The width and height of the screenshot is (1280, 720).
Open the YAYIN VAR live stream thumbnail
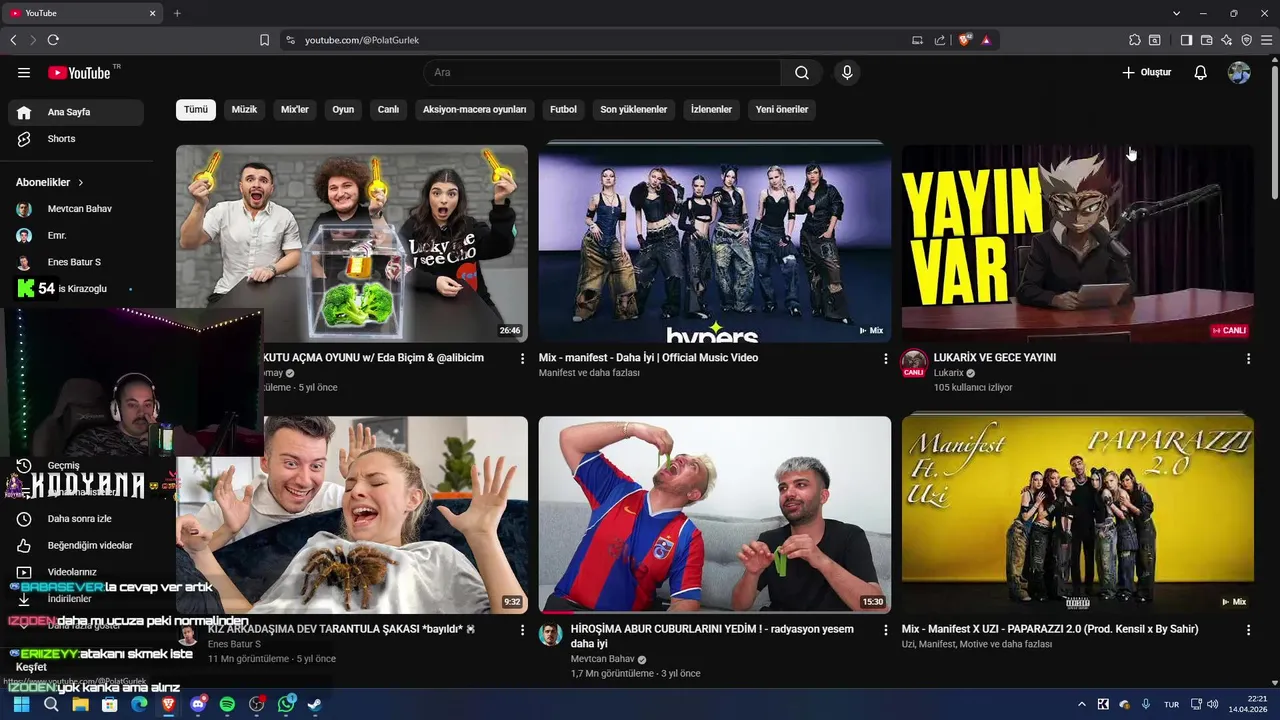pos(1077,243)
